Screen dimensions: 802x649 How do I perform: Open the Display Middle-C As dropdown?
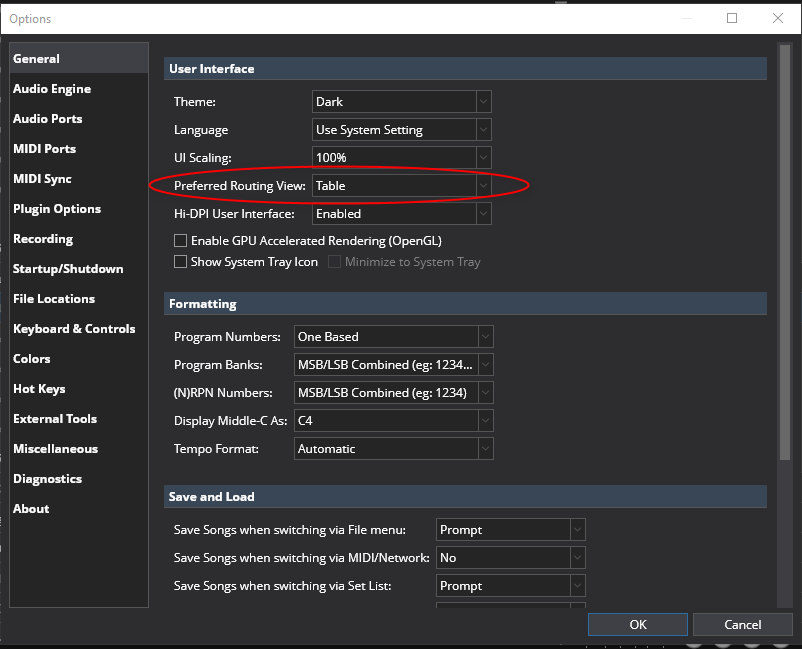click(393, 421)
